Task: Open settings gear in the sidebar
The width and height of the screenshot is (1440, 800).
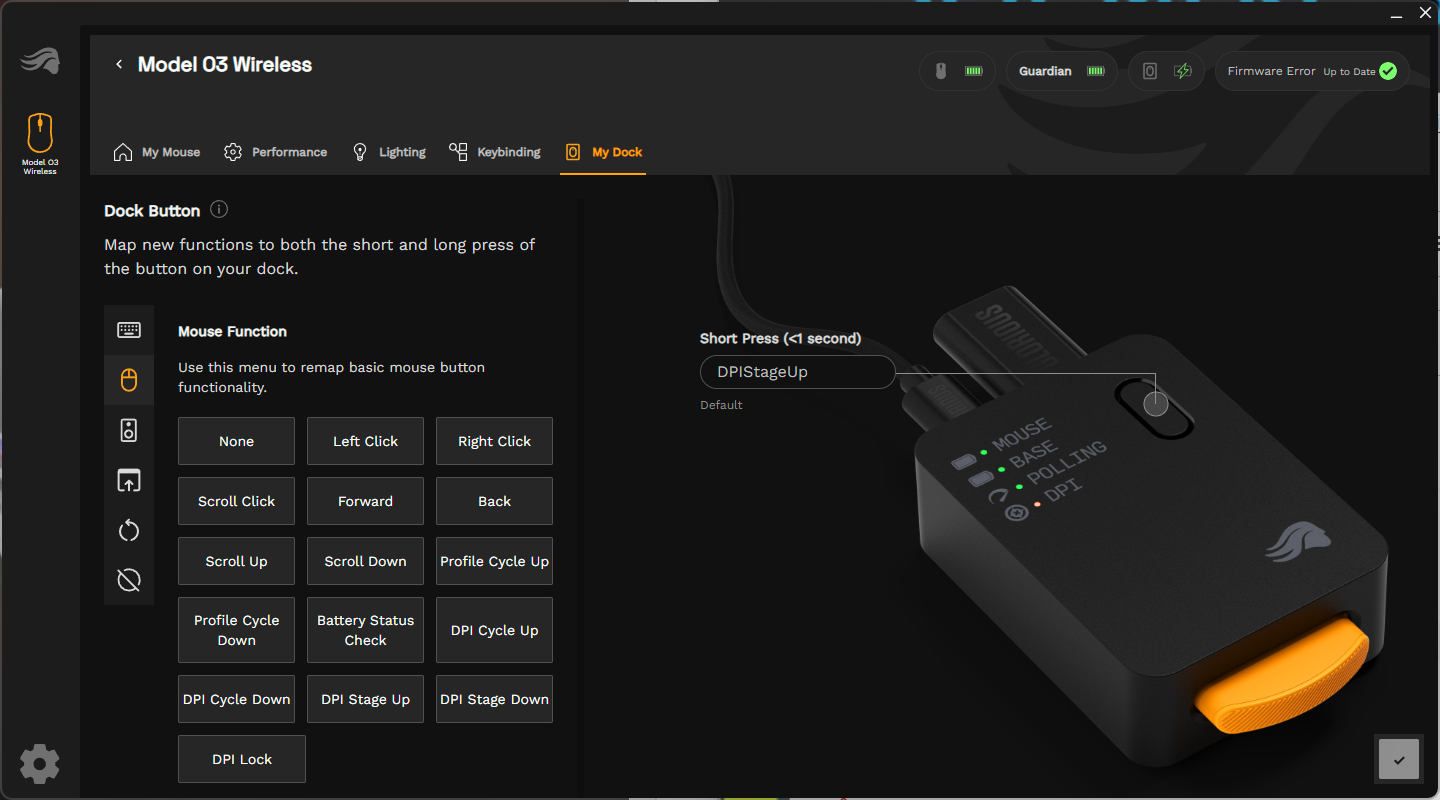Action: click(x=39, y=764)
